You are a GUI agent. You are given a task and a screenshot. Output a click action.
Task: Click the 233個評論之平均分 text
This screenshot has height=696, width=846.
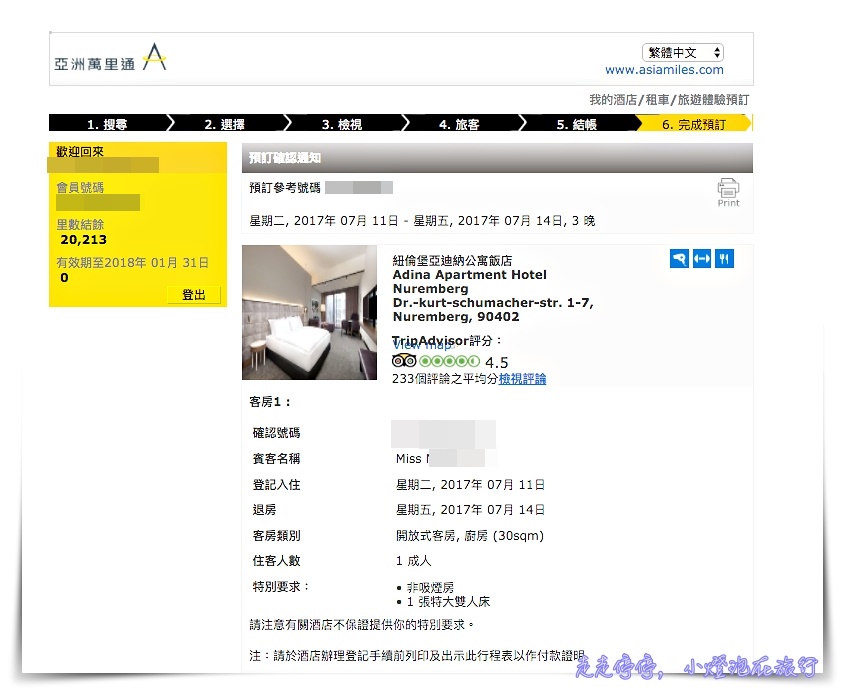(445, 379)
